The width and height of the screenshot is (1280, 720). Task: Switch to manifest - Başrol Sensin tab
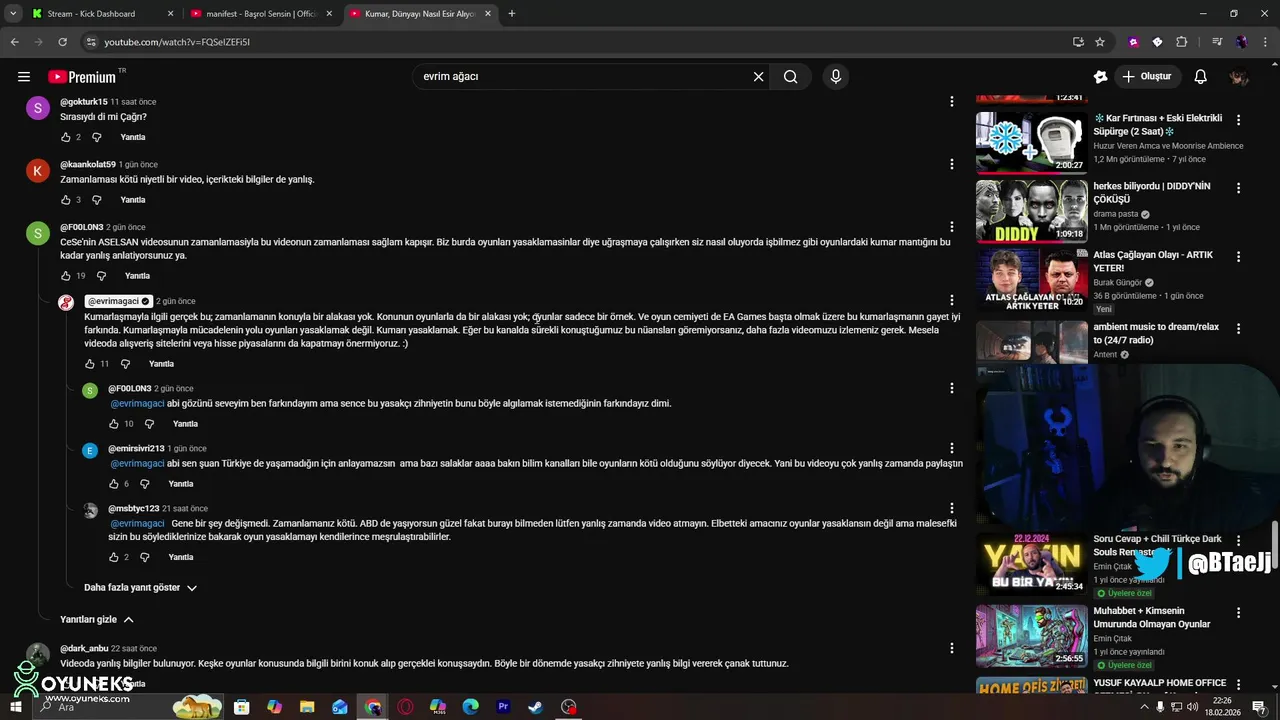pos(260,14)
